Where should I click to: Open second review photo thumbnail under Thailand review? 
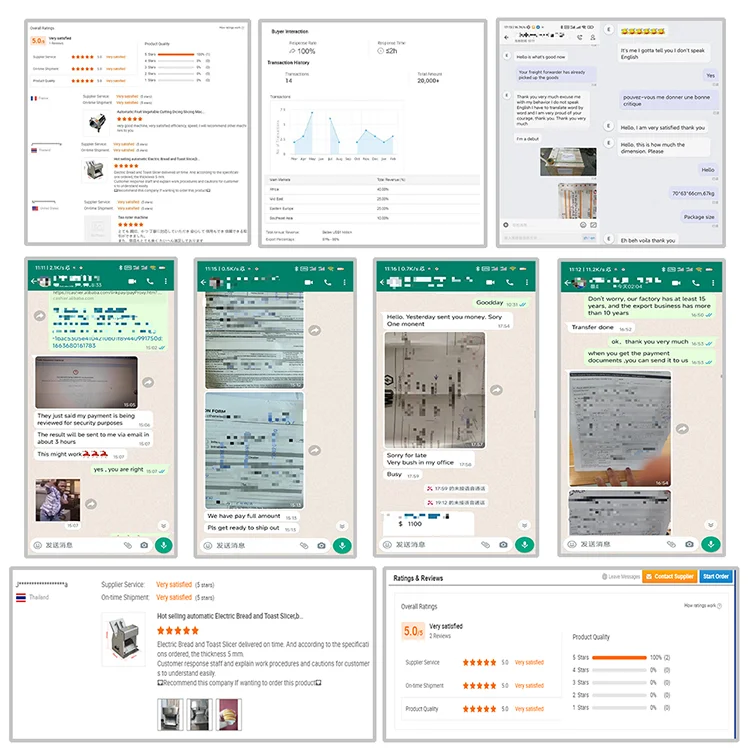pos(199,714)
